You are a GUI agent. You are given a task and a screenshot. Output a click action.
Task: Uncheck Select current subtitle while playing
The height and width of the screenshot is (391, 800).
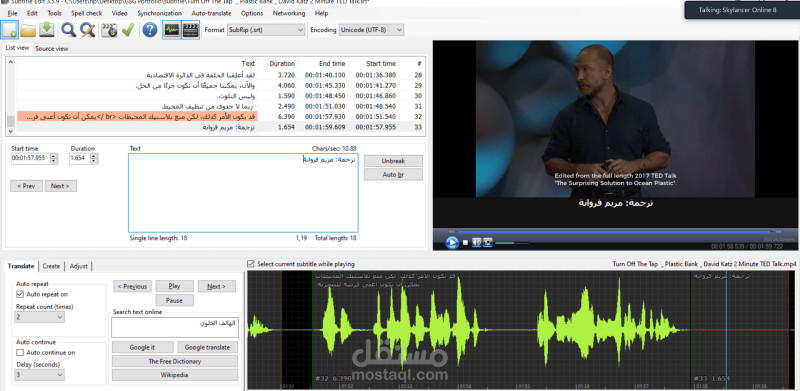click(251, 264)
